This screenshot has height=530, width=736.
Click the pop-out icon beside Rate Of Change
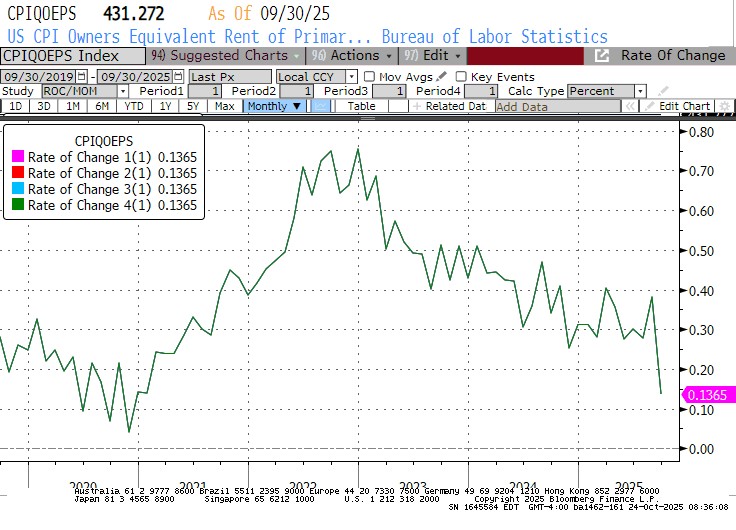click(x=602, y=56)
